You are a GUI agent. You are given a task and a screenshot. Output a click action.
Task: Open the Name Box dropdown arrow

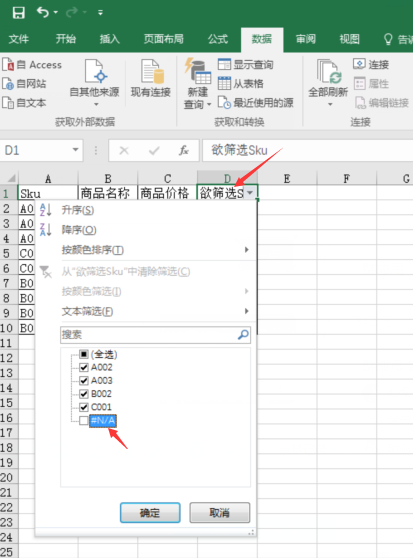(75, 150)
